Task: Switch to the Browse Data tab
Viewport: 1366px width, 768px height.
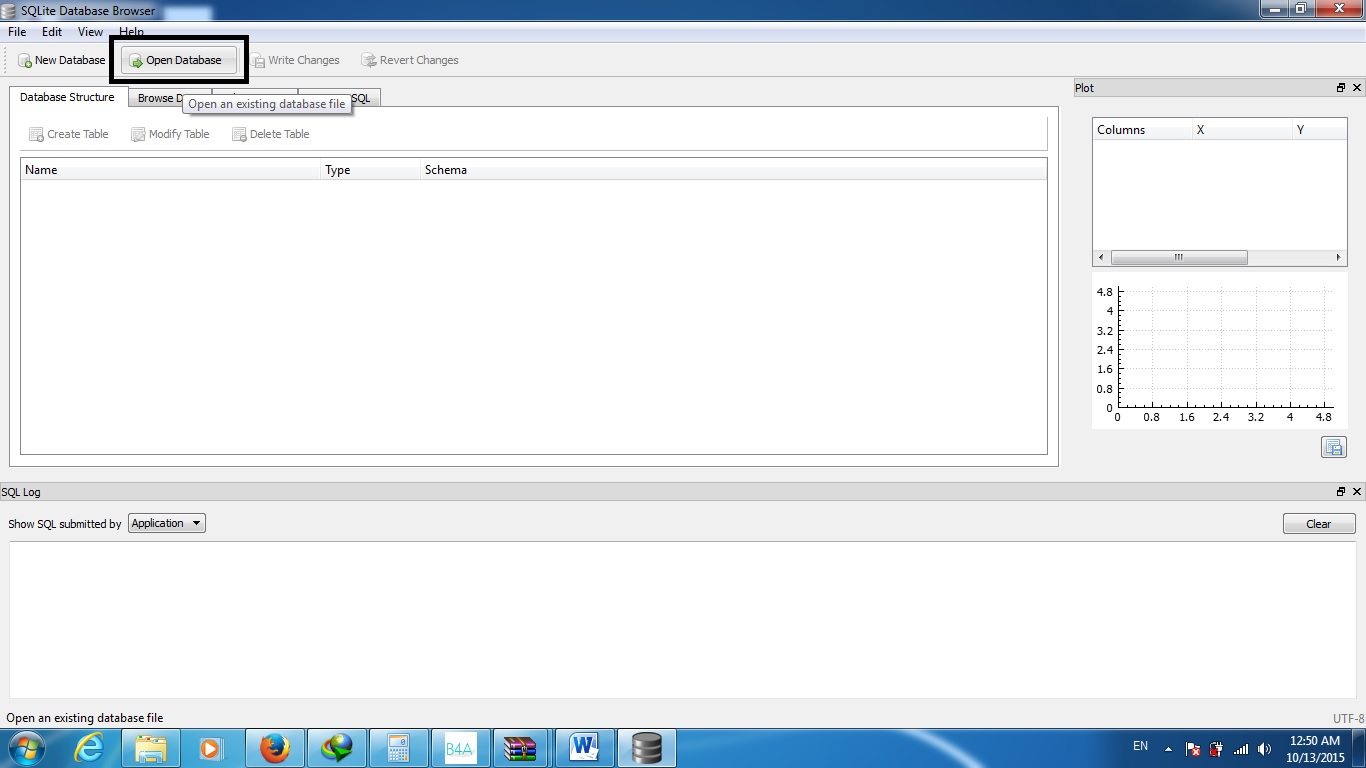Action: pos(157,98)
